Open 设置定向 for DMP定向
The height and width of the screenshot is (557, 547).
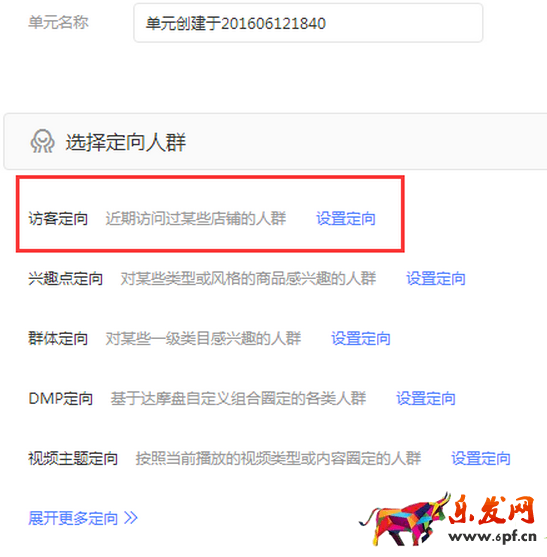click(x=426, y=399)
